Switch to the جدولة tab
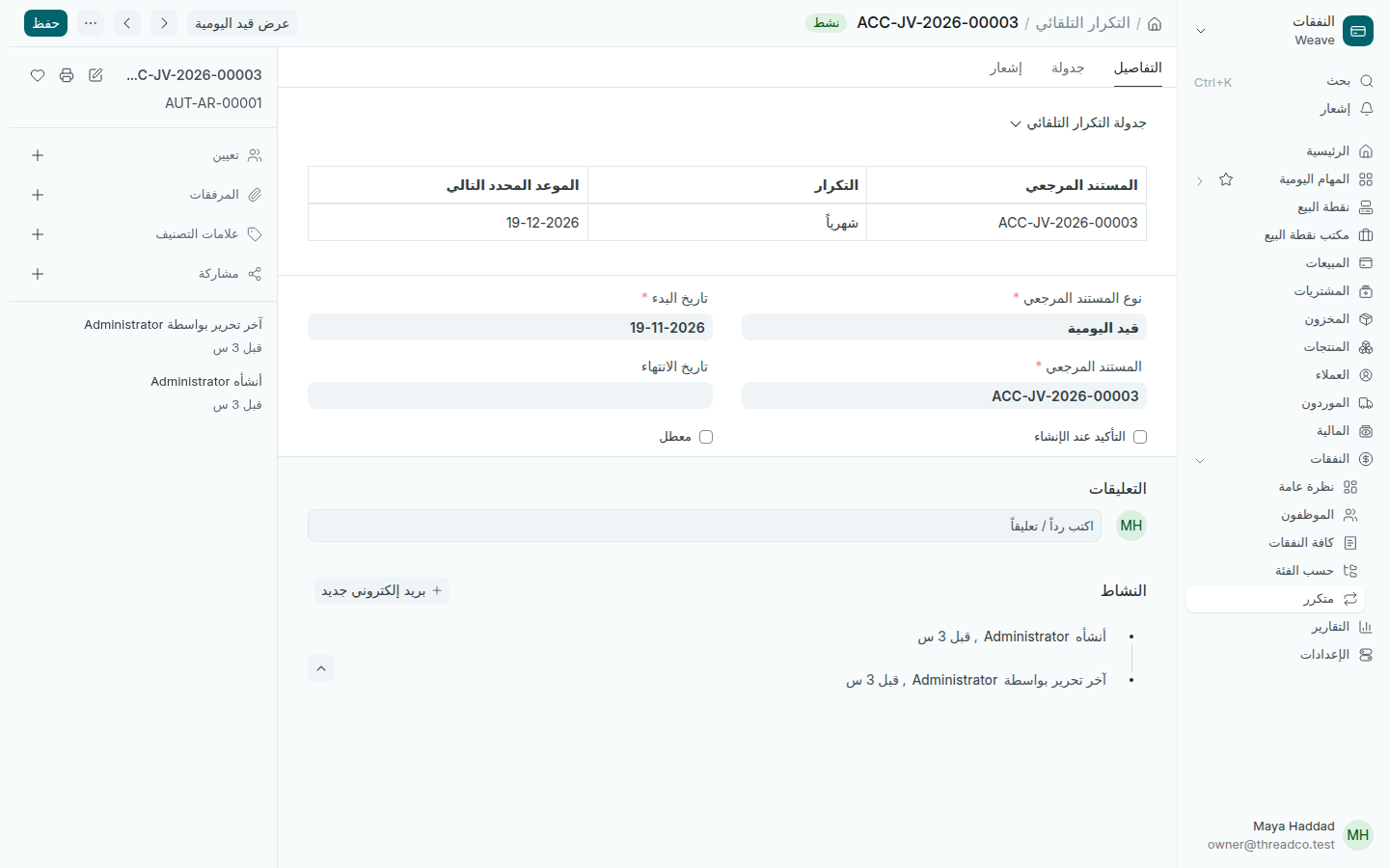The image size is (1389, 868). [x=1068, y=68]
